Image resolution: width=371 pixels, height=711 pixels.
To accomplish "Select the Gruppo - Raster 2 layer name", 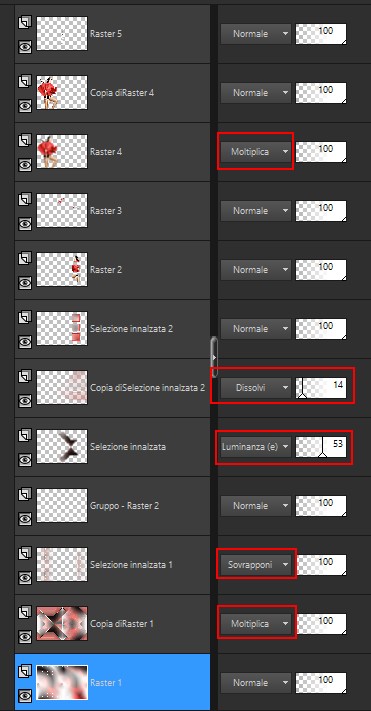I will click(x=124, y=506).
